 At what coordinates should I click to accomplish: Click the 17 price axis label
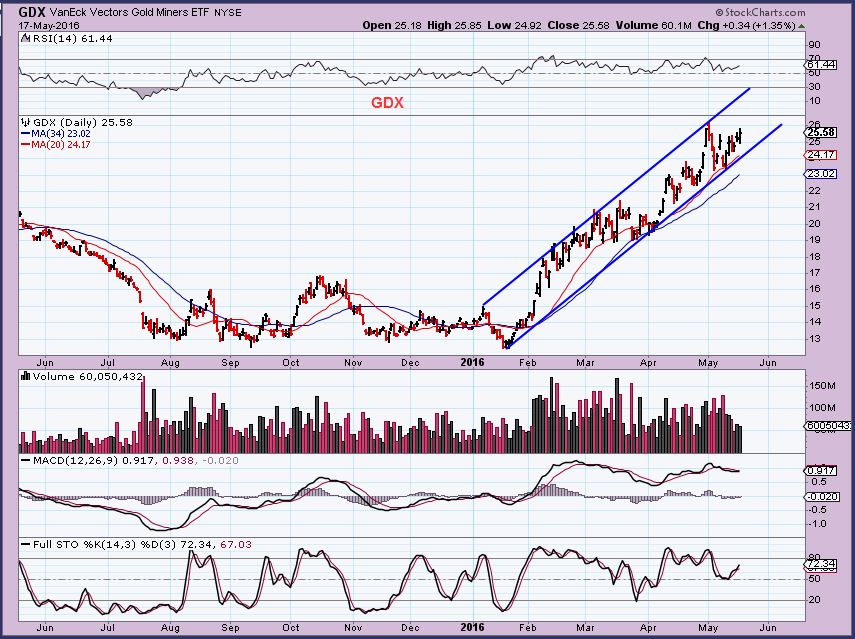click(816, 273)
